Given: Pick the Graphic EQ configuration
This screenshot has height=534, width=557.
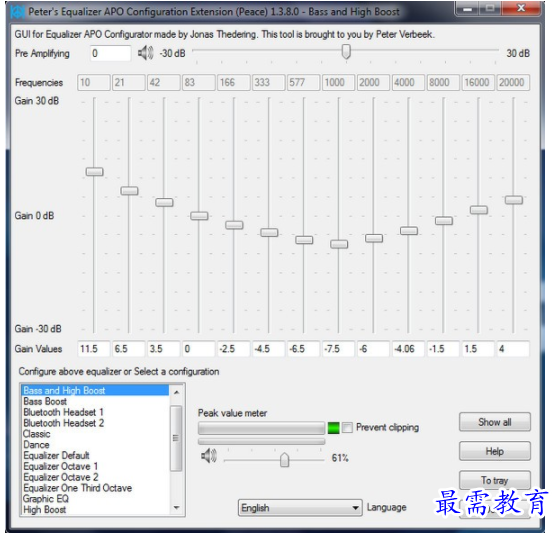Looking at the screenshot, I should (x=45, y=499).
